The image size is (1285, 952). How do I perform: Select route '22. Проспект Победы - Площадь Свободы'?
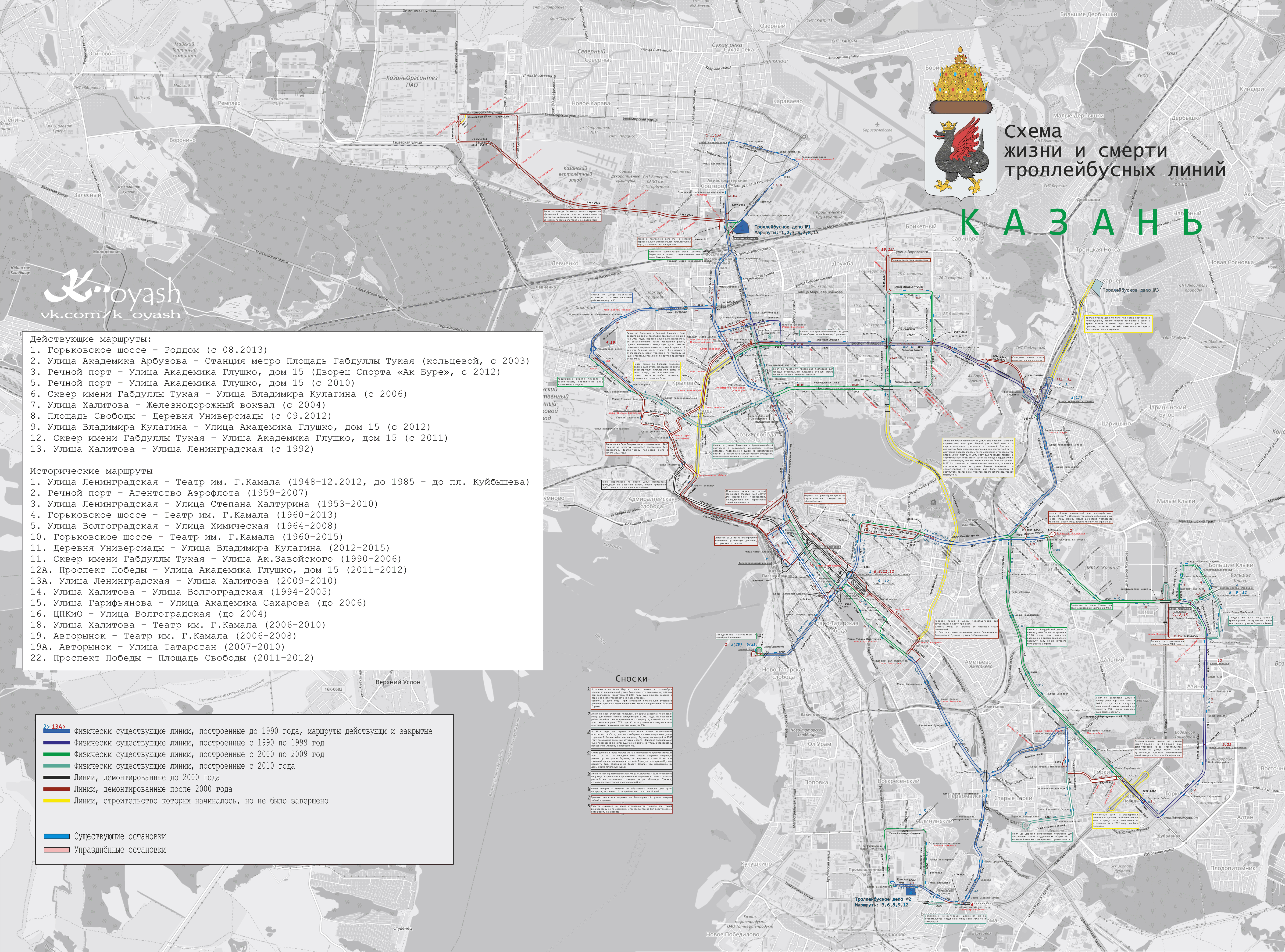(172, 658)
